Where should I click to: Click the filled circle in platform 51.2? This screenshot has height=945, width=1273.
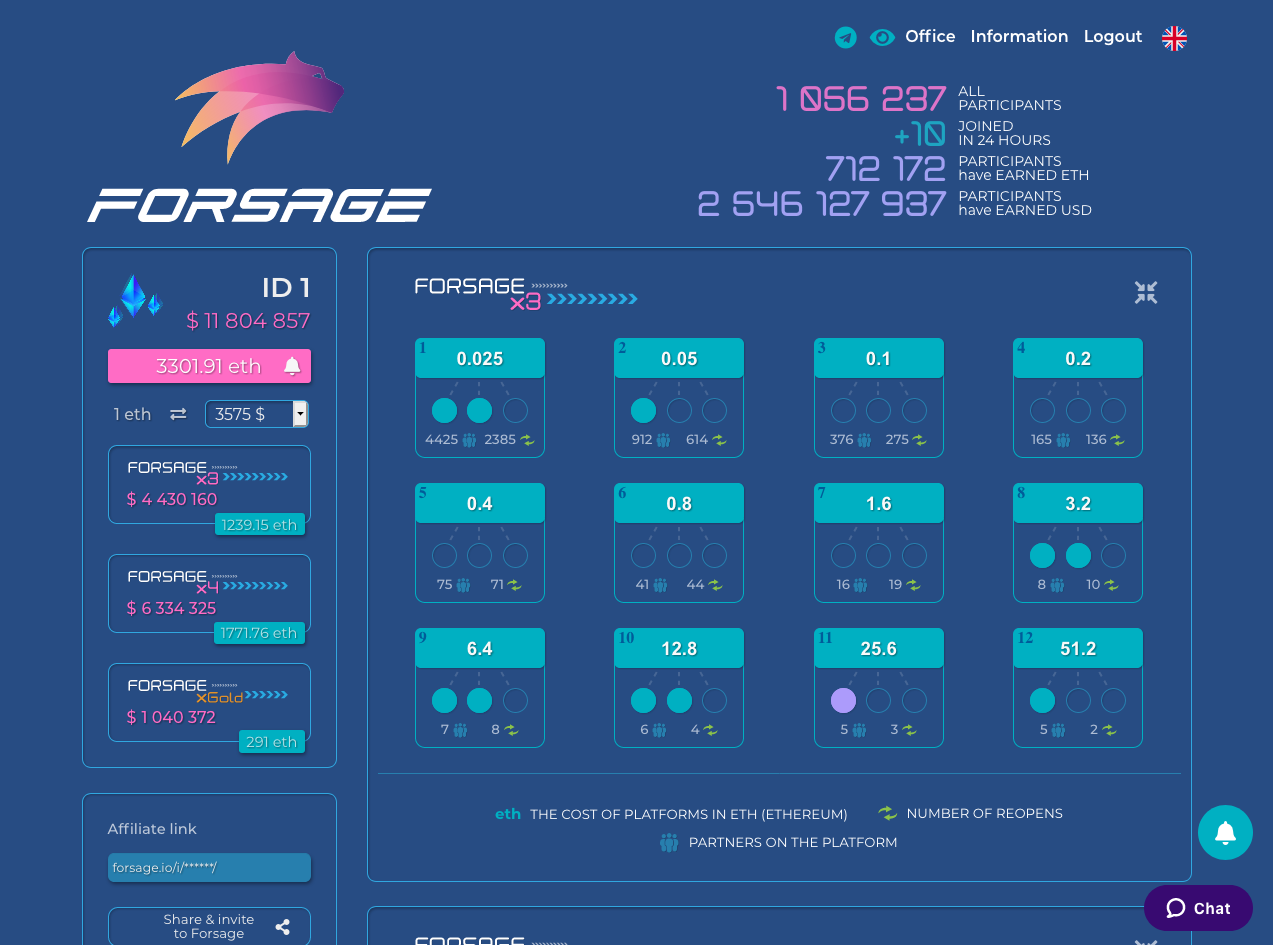pyautogui.click(x=1043, y=700)
